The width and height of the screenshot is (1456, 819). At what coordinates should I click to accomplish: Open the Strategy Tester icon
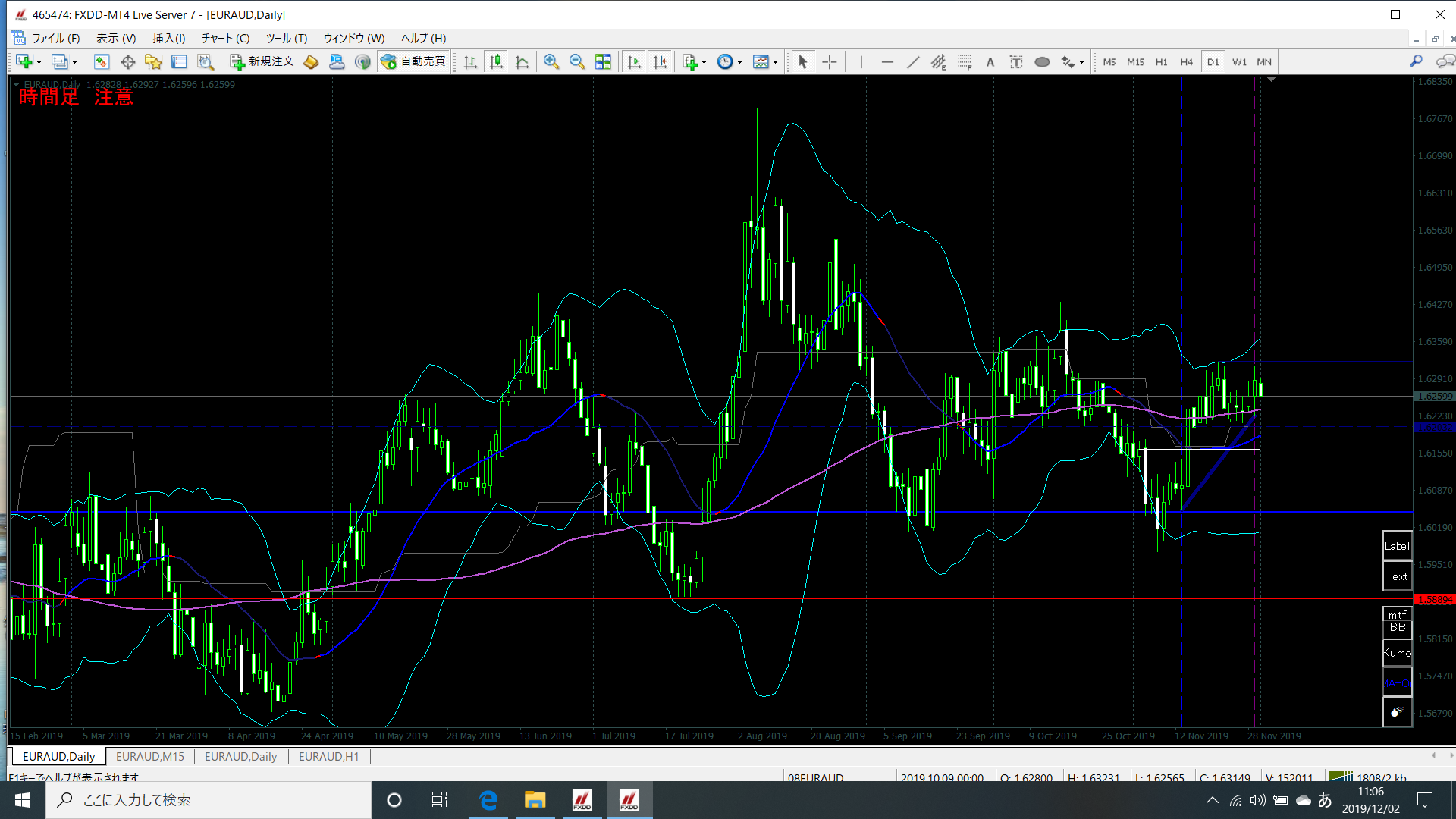coord(205,62)
